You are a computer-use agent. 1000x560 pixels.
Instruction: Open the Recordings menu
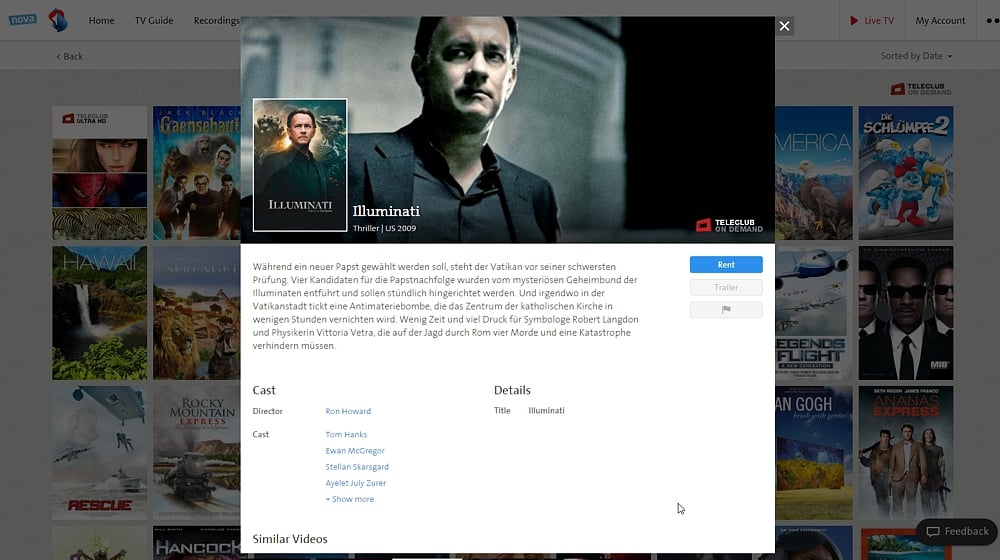(216, 20)
